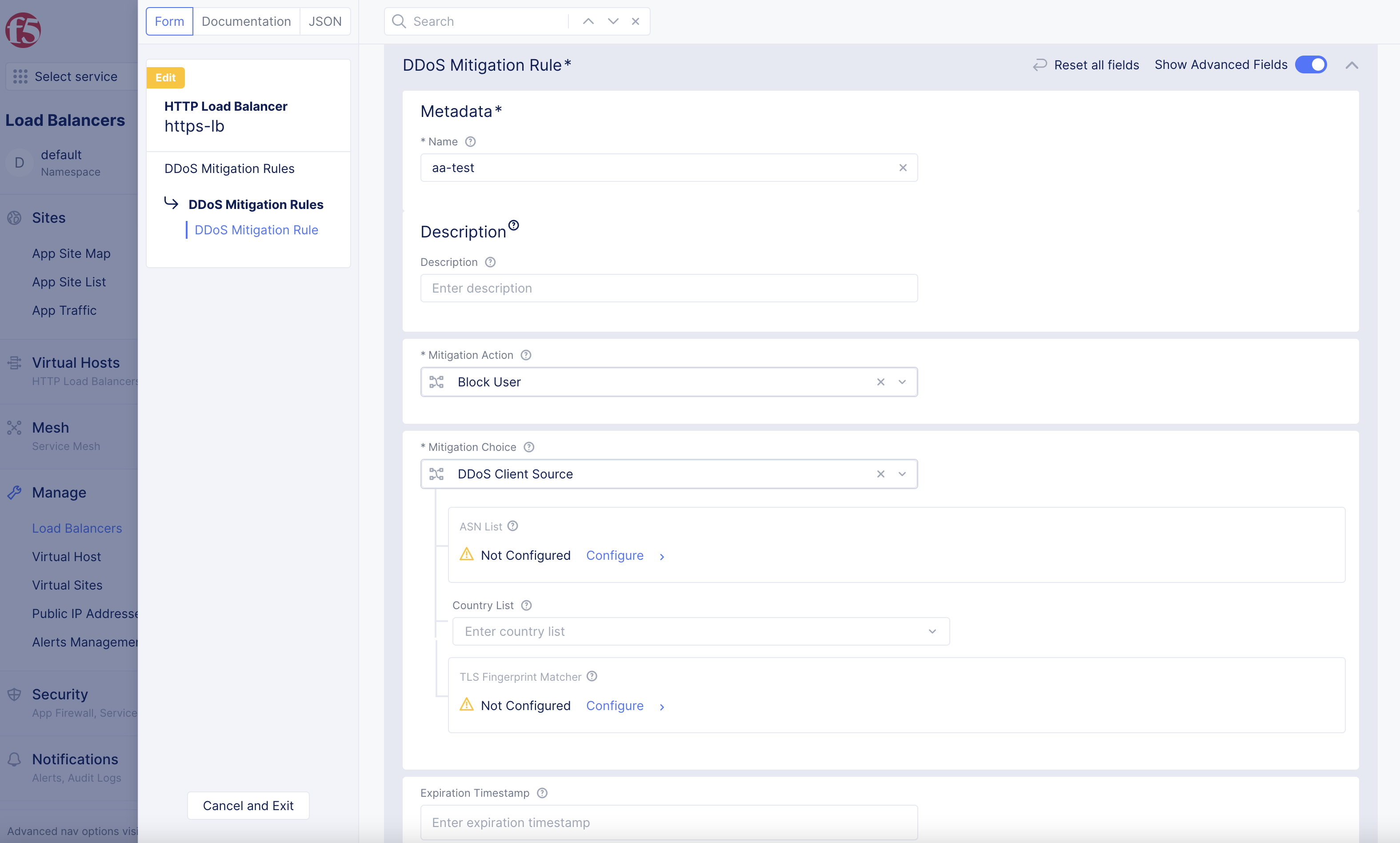
Task: Click the Reset all fields undo icon
Action: [x=1040, y=64]
